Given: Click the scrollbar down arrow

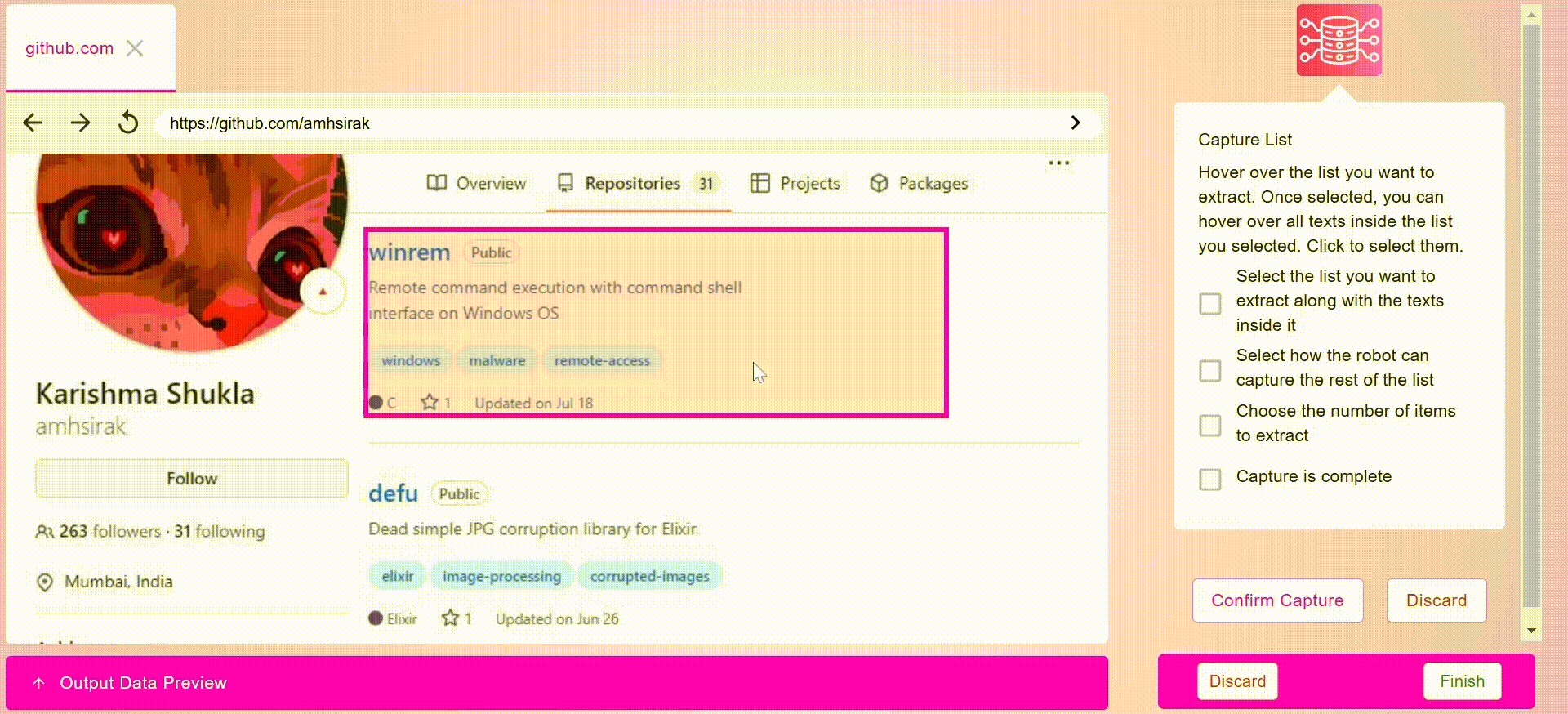Looking at the screenshot, I should click(1531, 631).
